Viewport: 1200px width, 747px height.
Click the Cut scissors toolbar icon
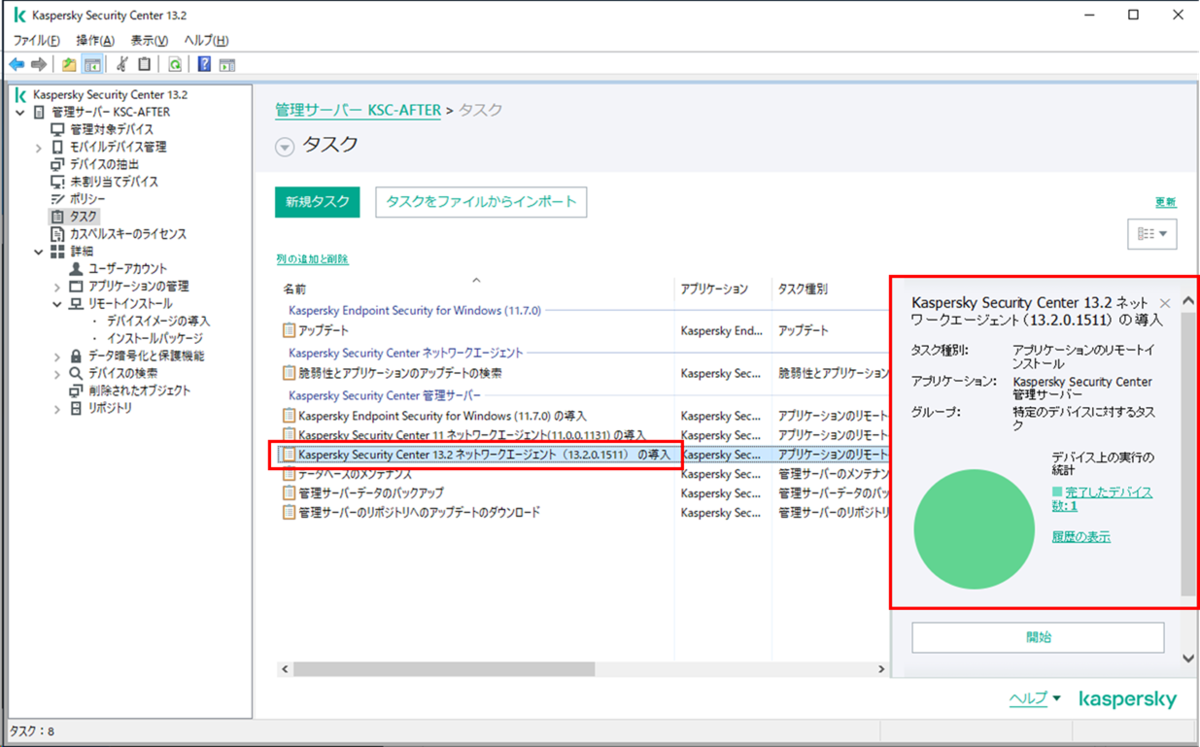tap(122, 64)
